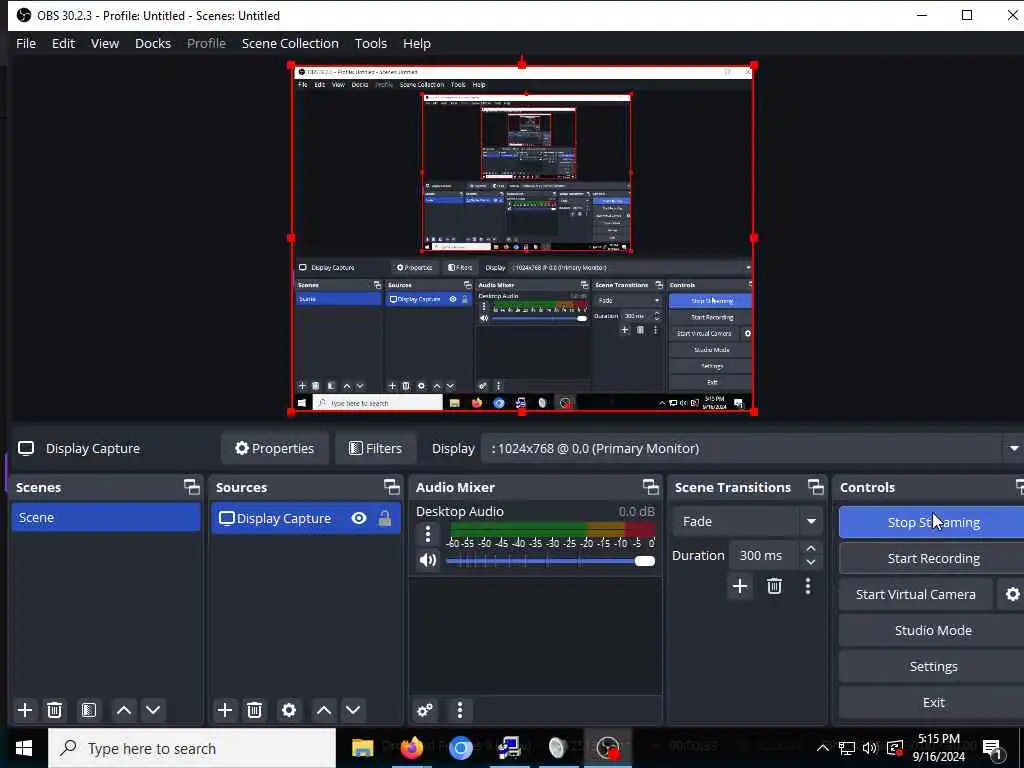Open the Docks menu
Screen dimensions: 1024x768
click(153, 43)
